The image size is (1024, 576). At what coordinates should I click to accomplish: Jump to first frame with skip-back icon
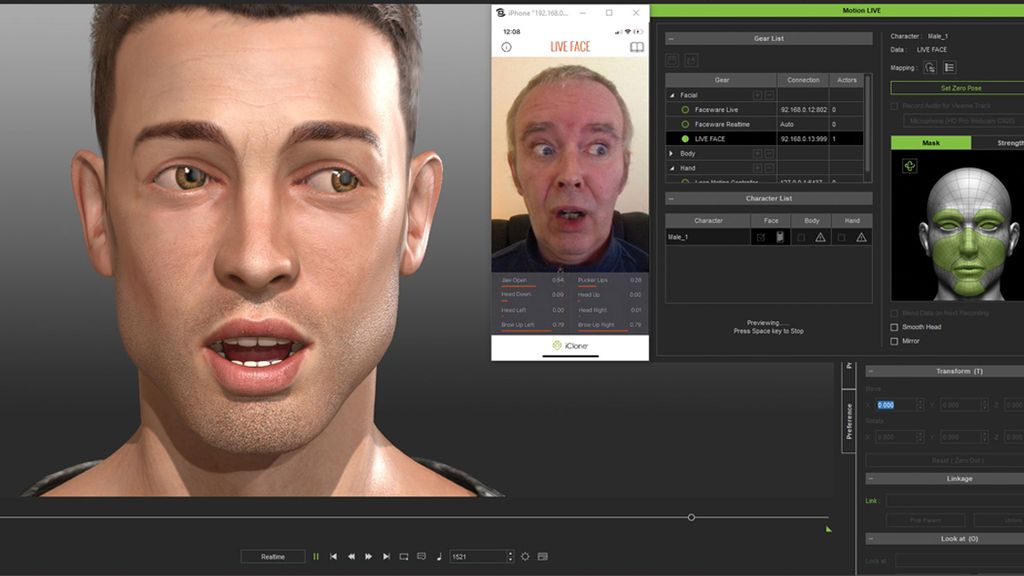(334, 556)
